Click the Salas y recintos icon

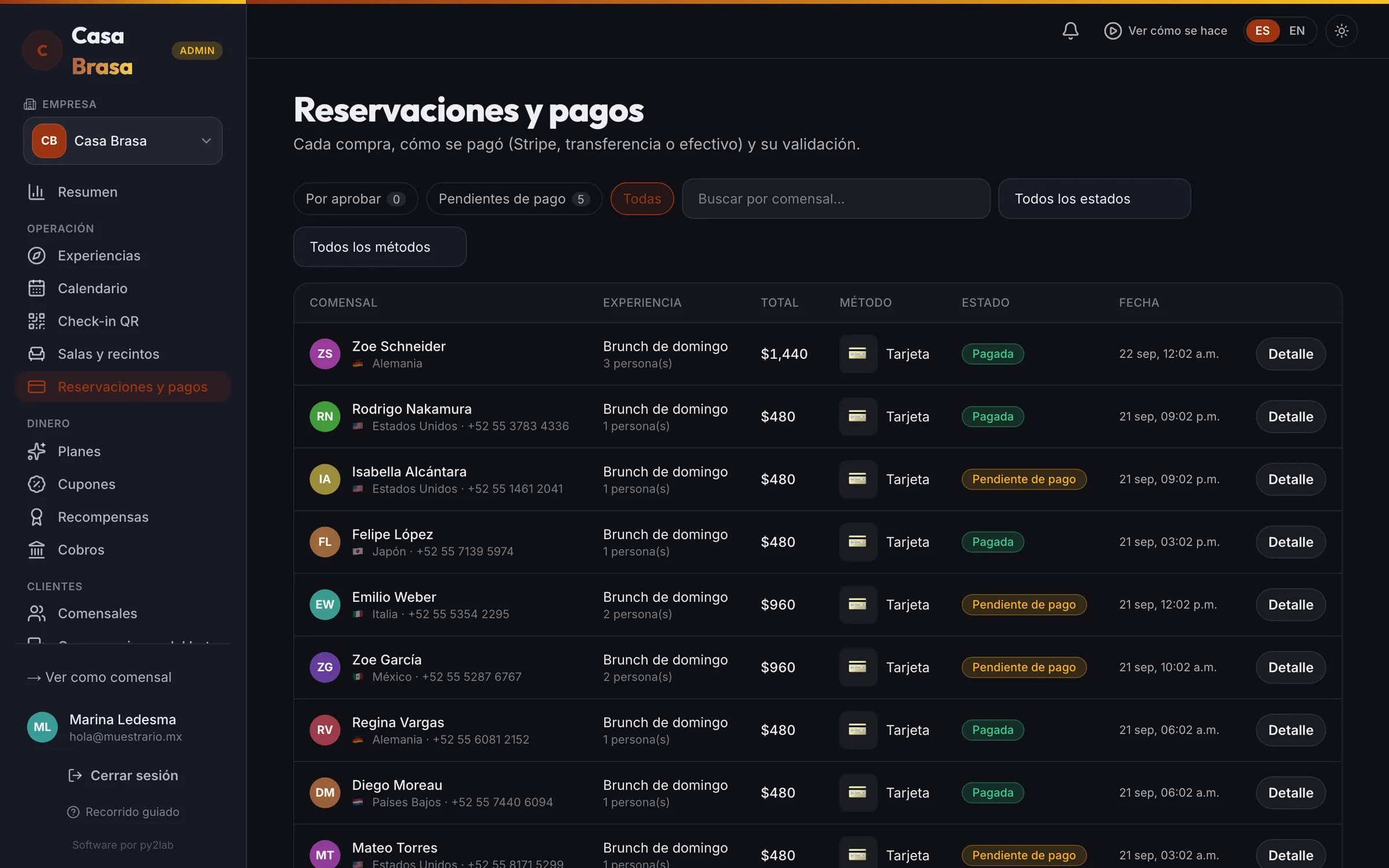(36, 354)
